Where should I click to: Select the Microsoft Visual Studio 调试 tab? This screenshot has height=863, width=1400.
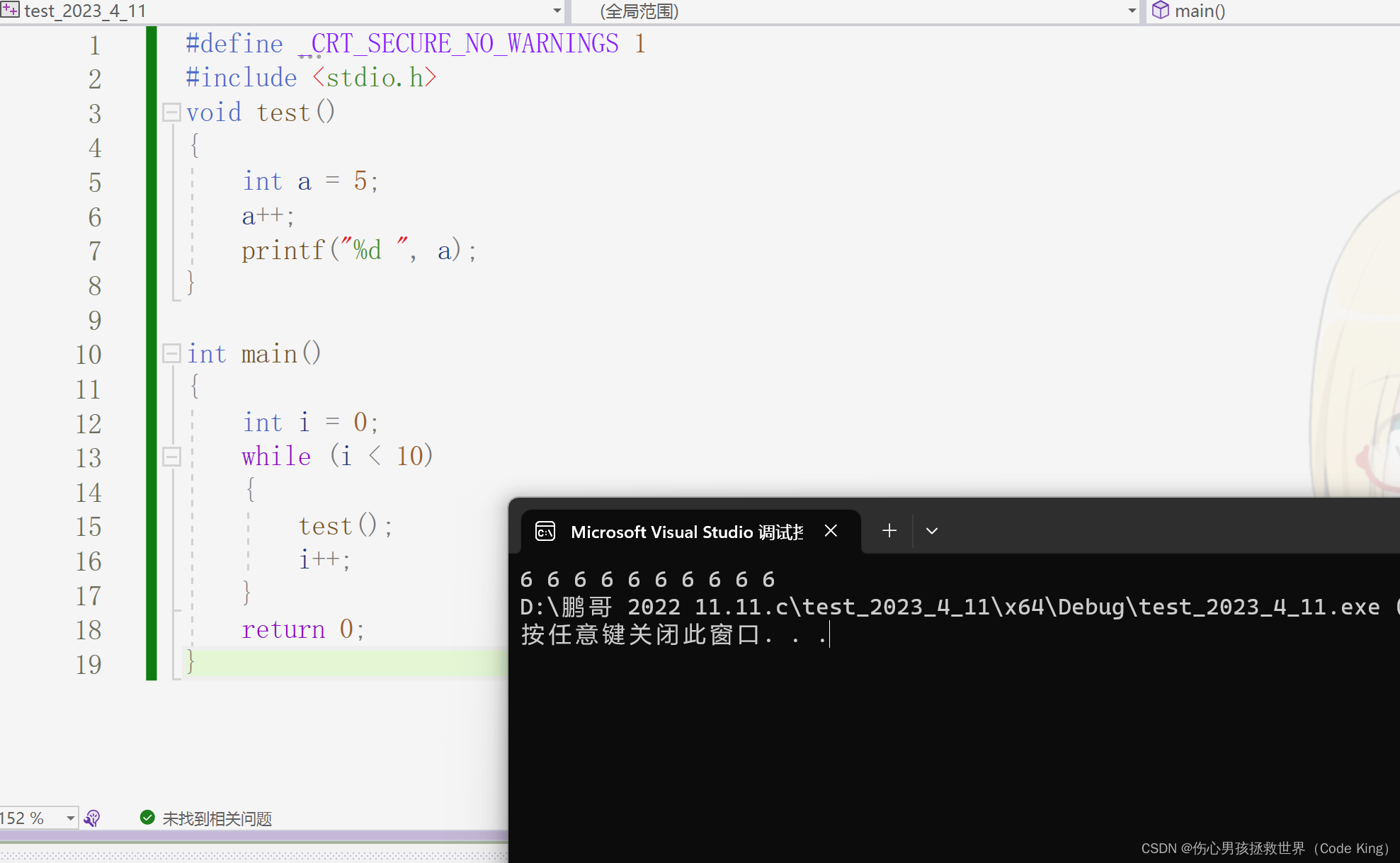[685, 532]
